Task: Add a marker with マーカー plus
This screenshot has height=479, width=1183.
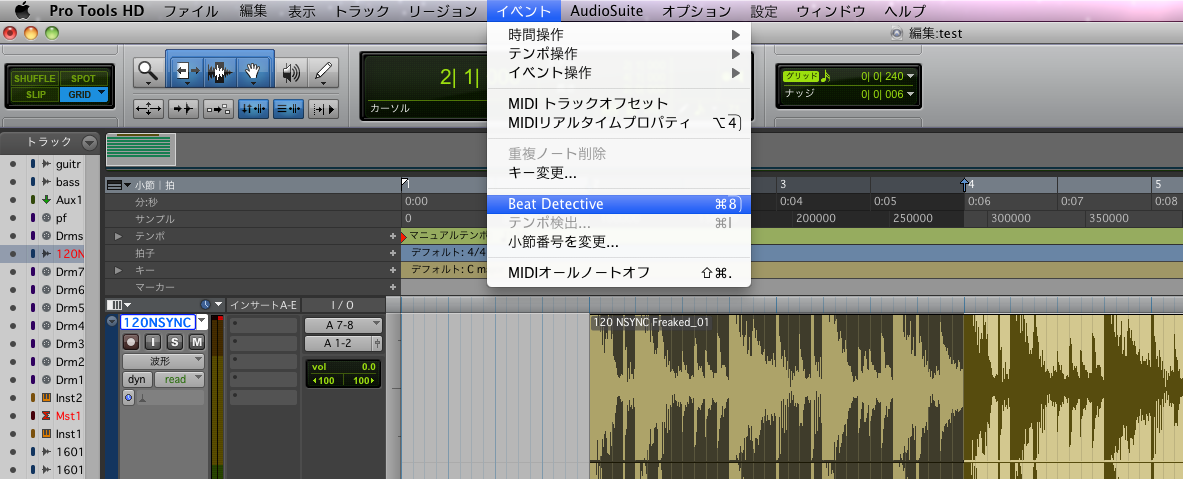Action: 392,287
